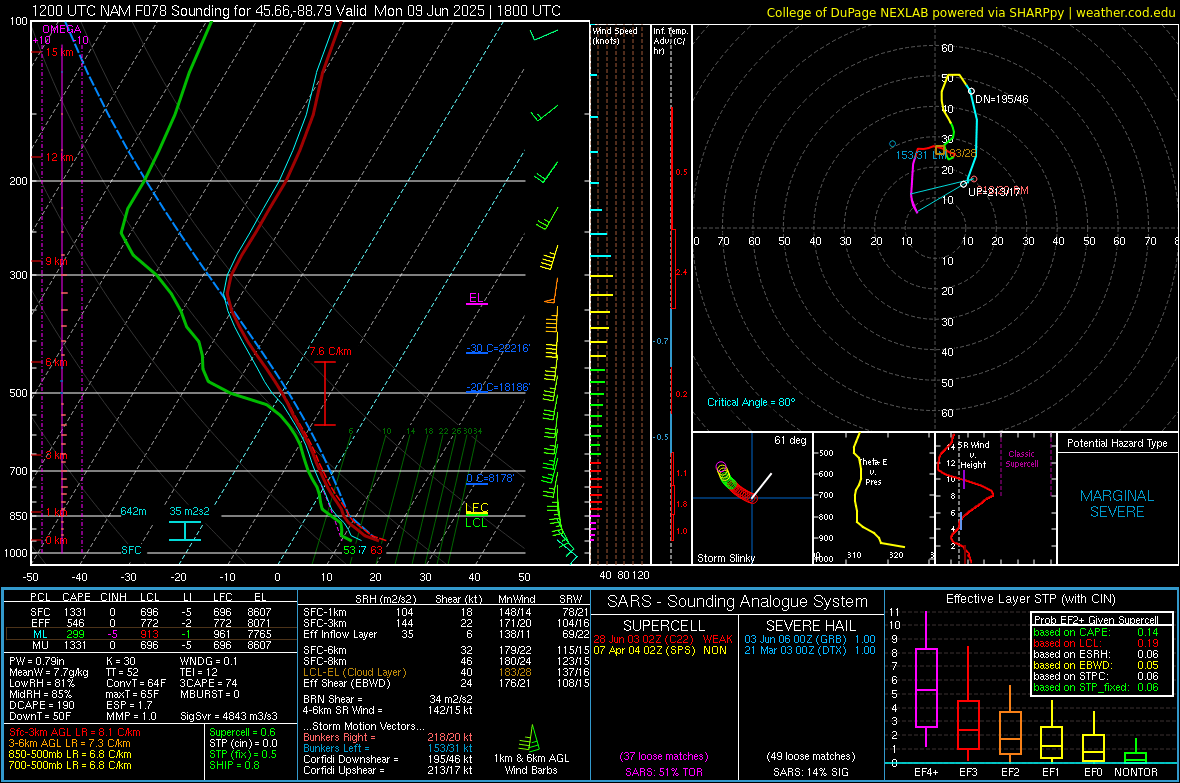Click the Critical Angle = 80° text
1180x783 pixels.
[x=750, y=402]
